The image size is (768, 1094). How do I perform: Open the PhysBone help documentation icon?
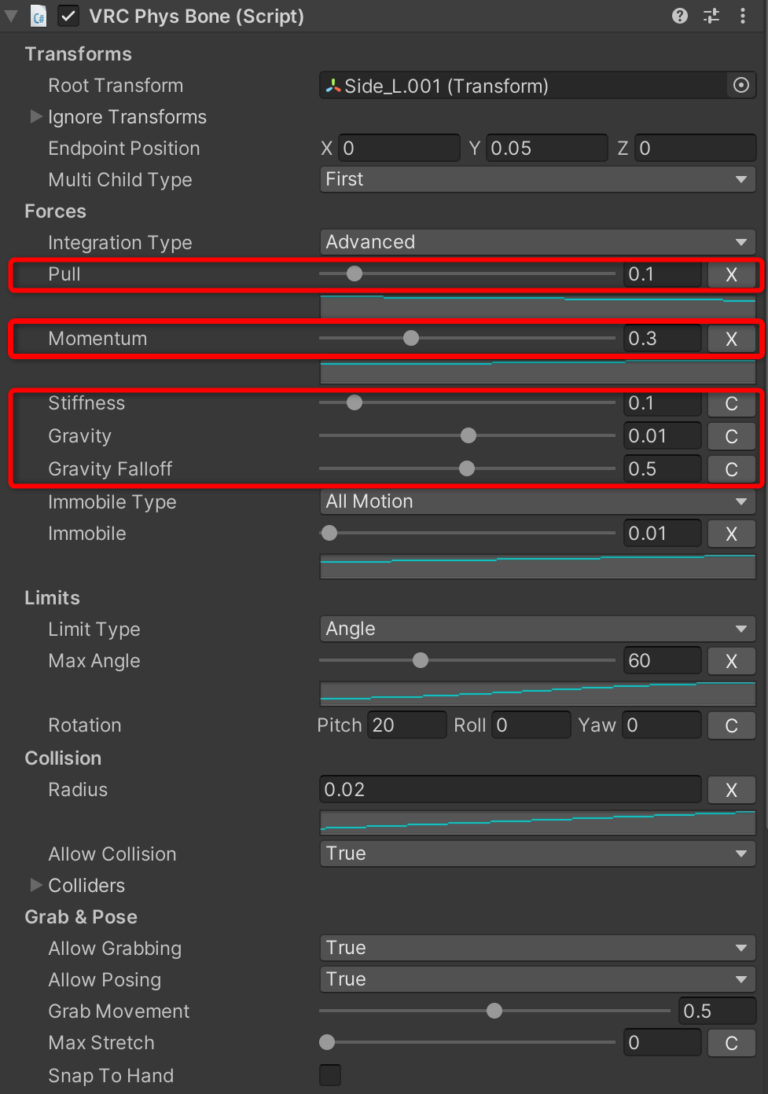[679, 16]
